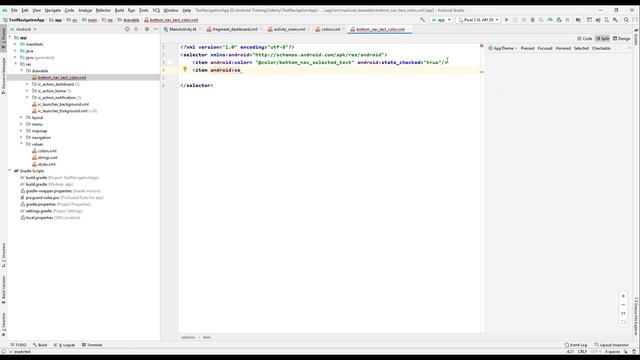Open the File menu
The image size is (640, 360).
click(14, 10)
